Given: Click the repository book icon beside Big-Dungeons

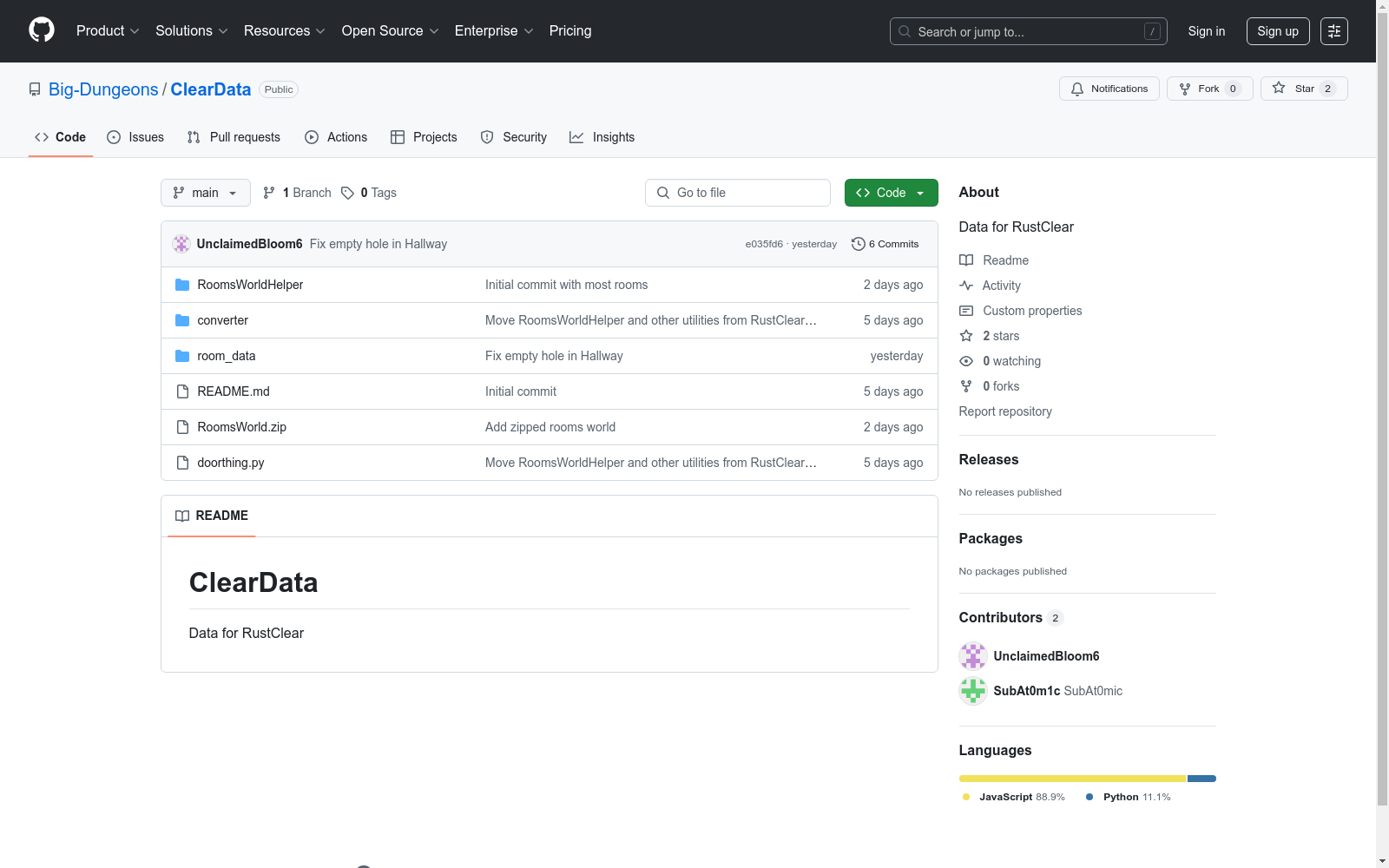Looking at the screenshot, I should click(x=35, y=89).
